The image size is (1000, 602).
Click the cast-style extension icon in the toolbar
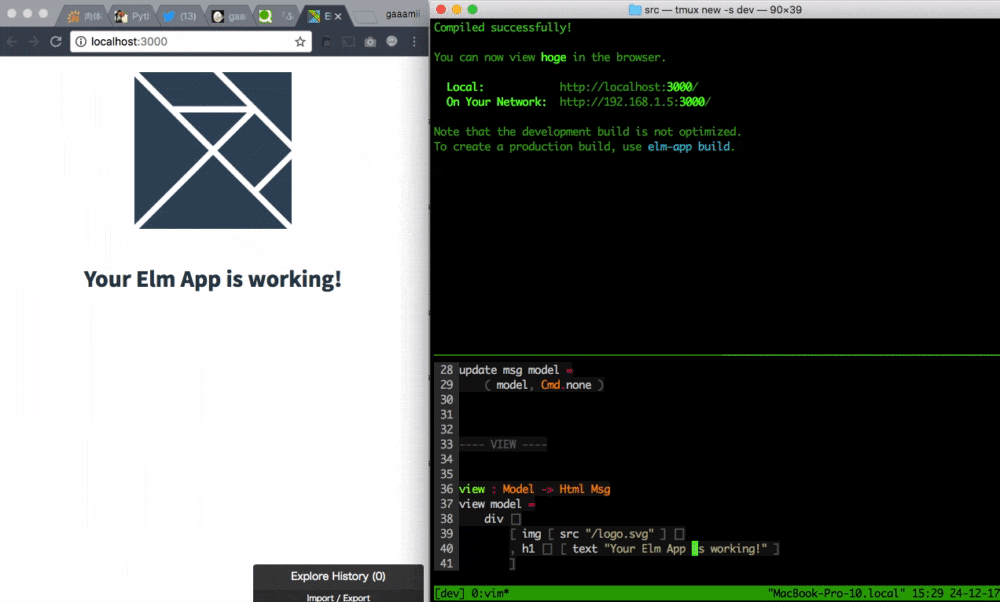[x=348, y=41]
